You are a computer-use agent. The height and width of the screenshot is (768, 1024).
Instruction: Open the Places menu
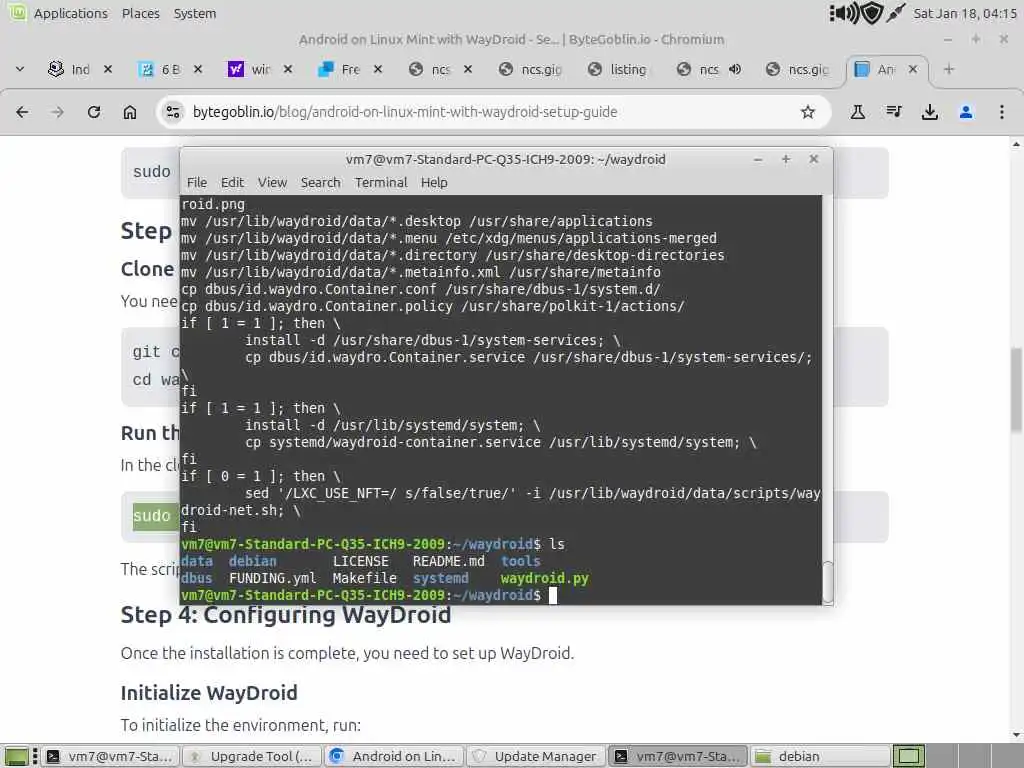[x=140, y=13]
